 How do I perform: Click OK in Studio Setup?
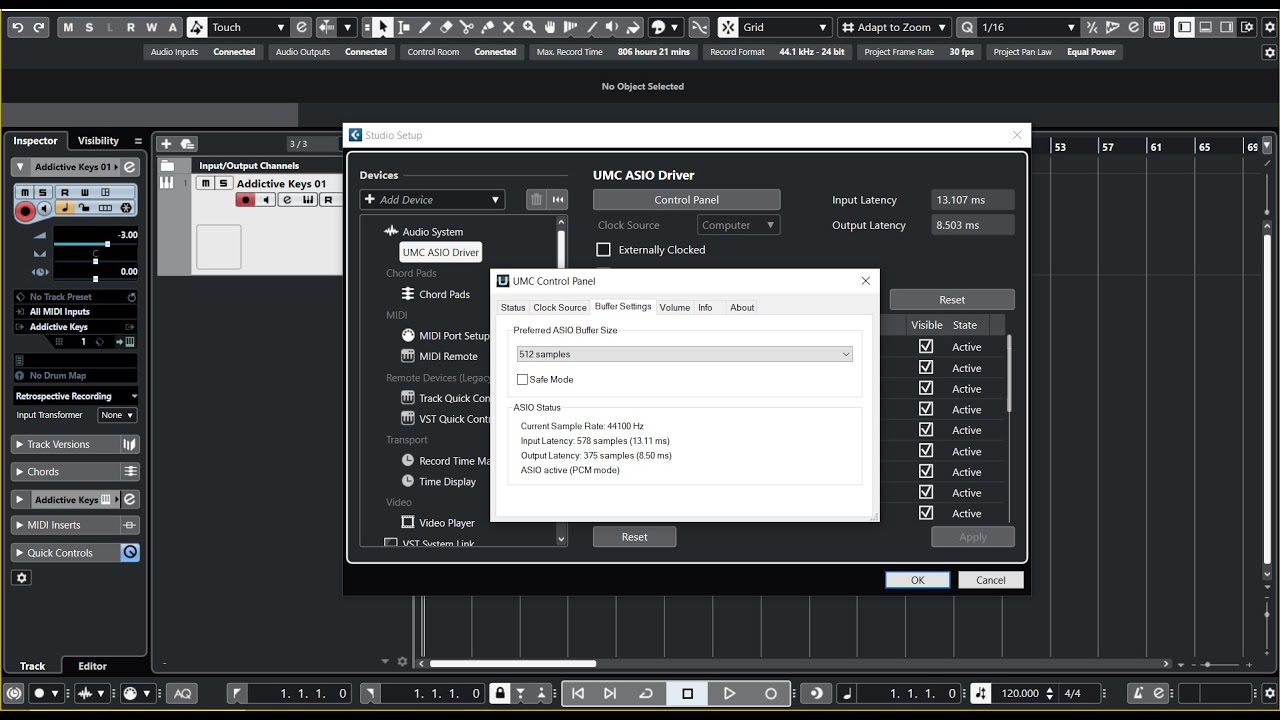(x=917, y=580)
